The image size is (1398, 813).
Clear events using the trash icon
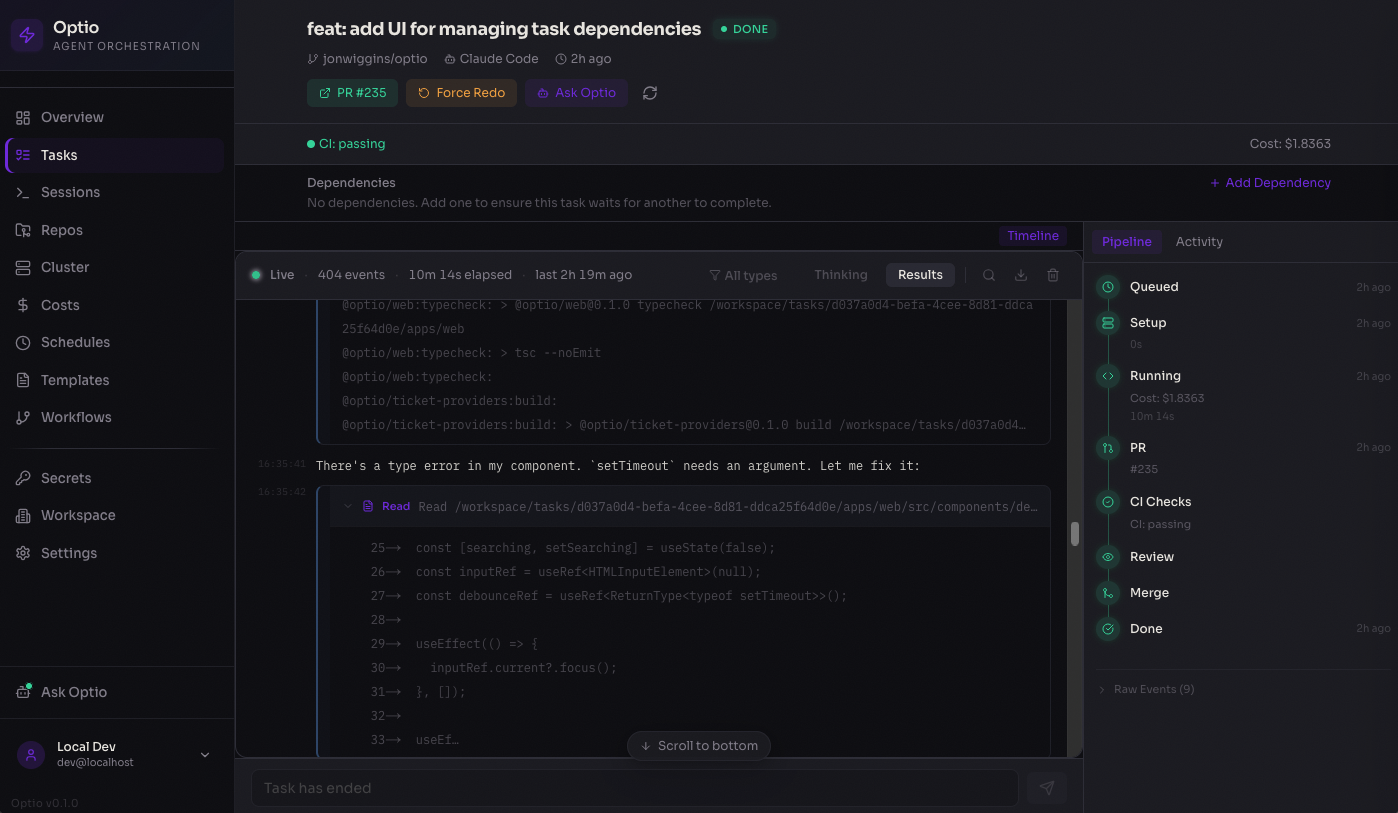(x=1052, y=274)
